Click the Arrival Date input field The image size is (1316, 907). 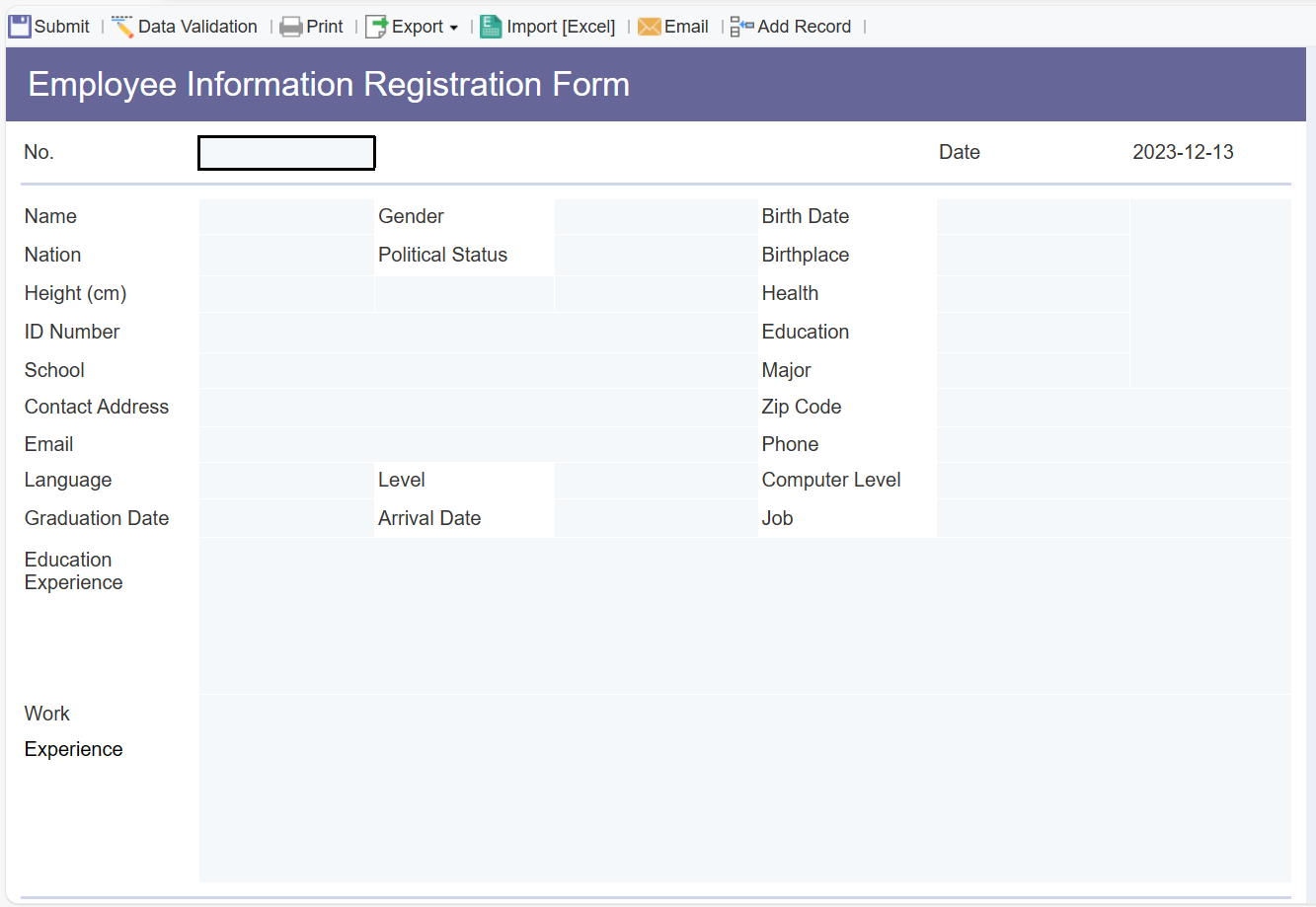[656, 518]
